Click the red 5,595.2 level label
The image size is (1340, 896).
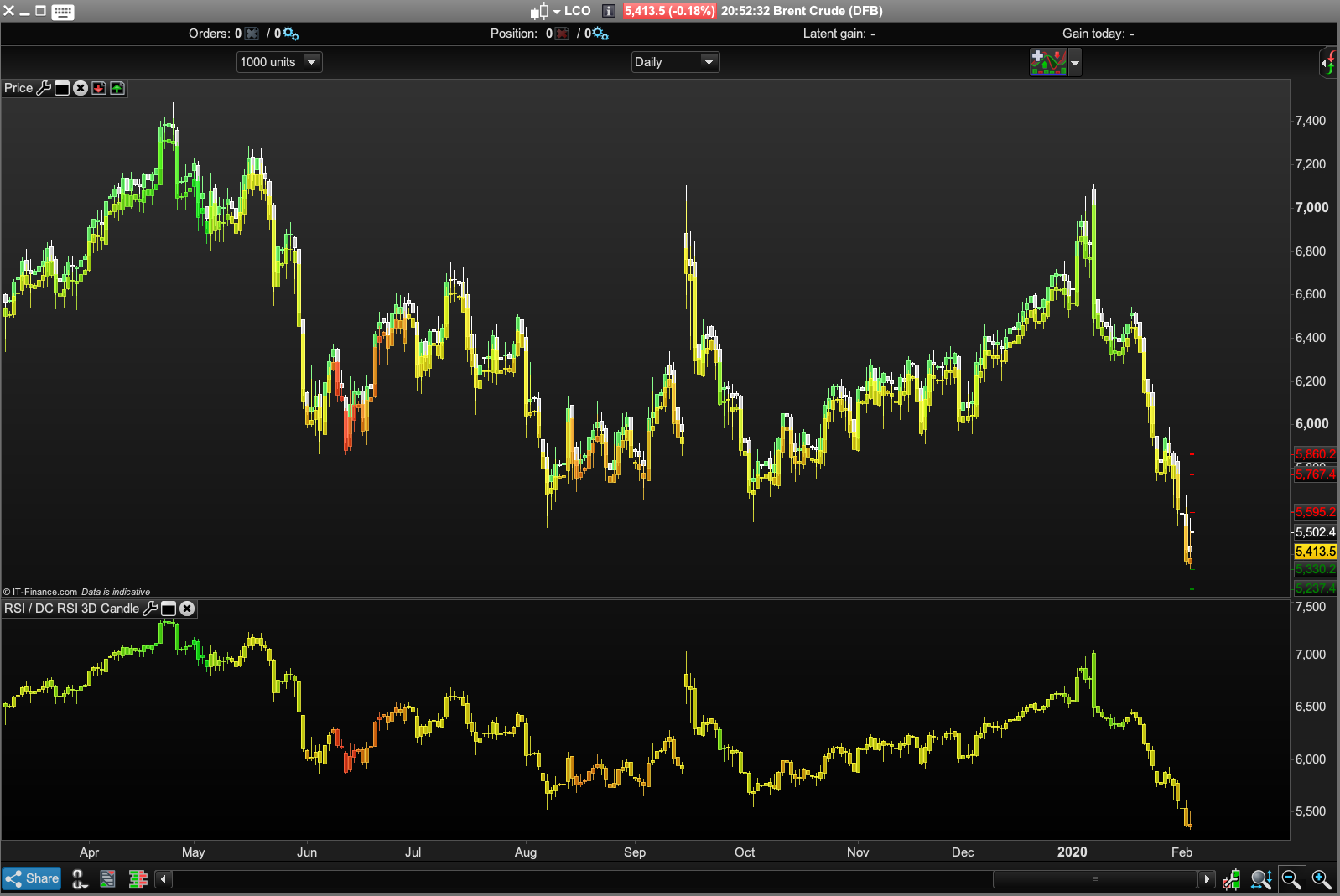coord(1316,512)
